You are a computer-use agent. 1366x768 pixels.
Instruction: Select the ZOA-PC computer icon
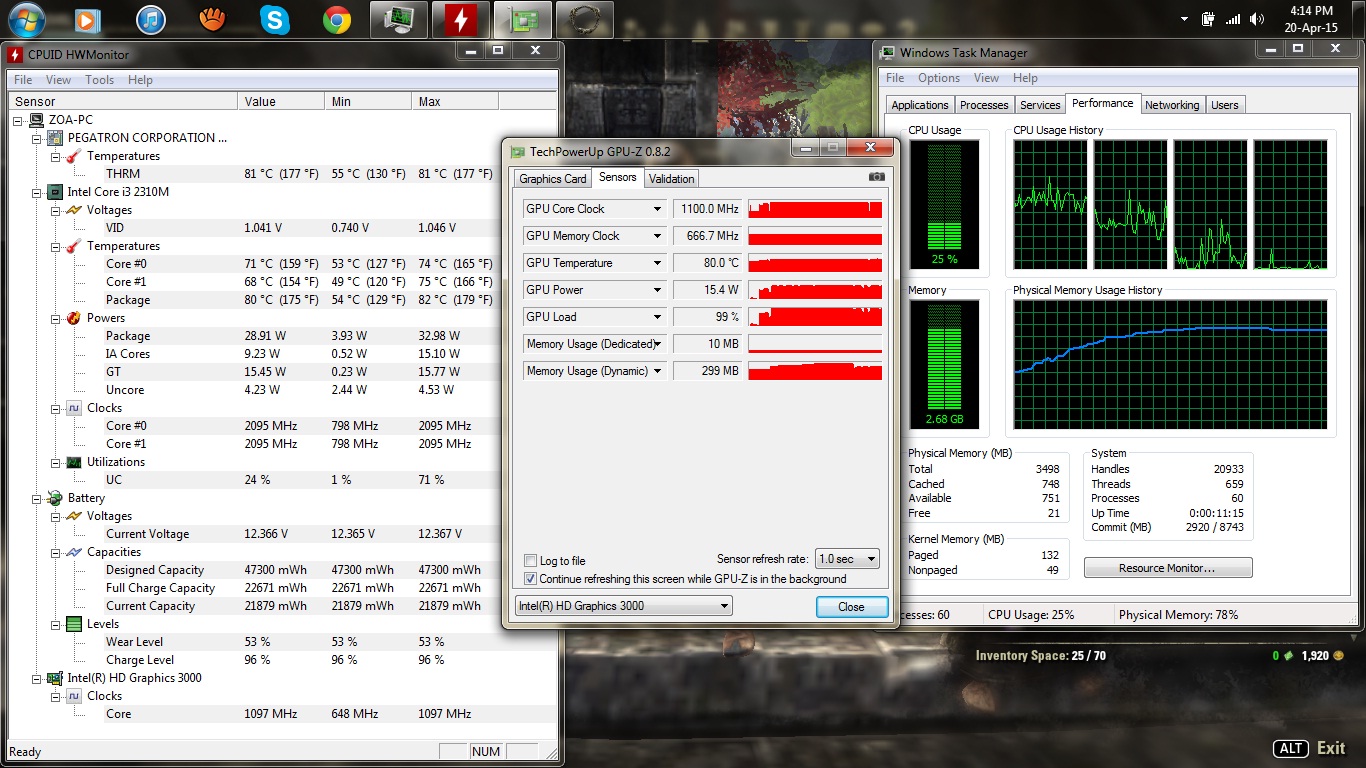pos(37,120)
